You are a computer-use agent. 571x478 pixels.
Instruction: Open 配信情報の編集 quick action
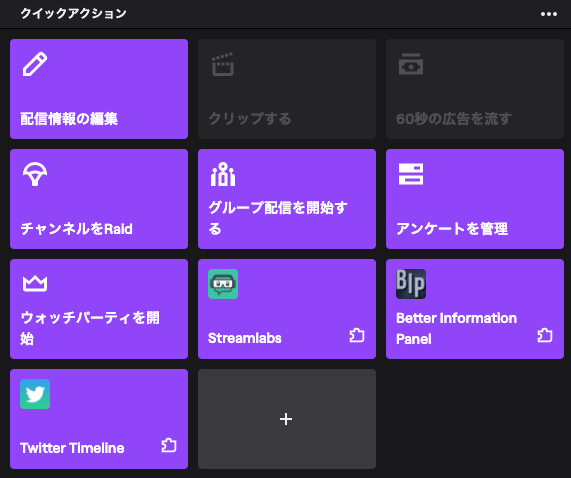click(x=99, y=89)
